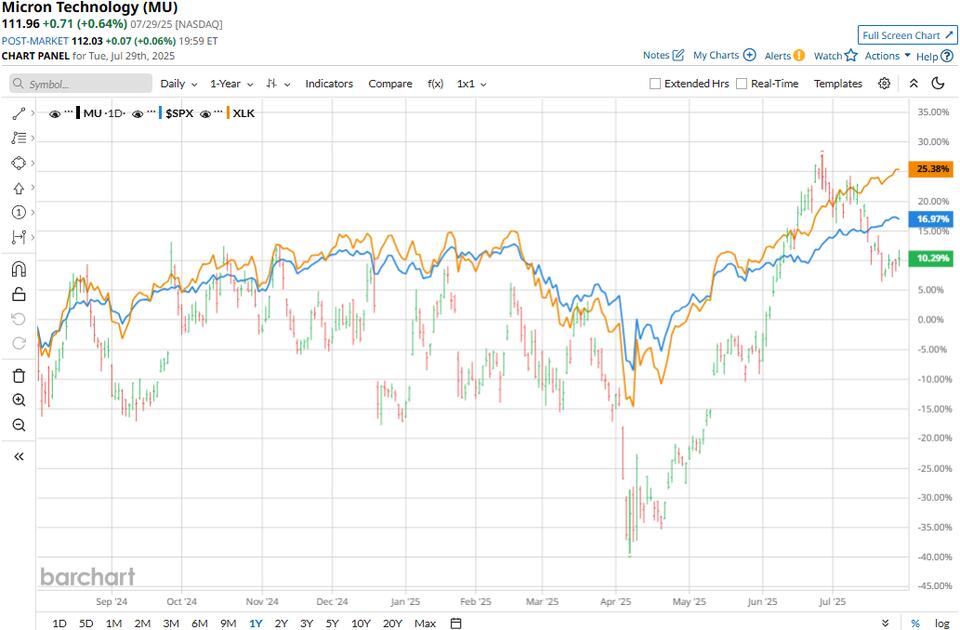Screen dimensions: 960x630
Task: Open the chart type bar-style dropdown
Action: (278, 83)
